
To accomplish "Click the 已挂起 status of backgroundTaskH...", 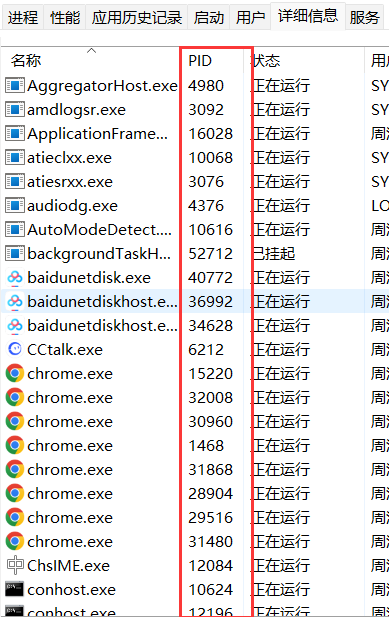I will (x=274, y=254).
